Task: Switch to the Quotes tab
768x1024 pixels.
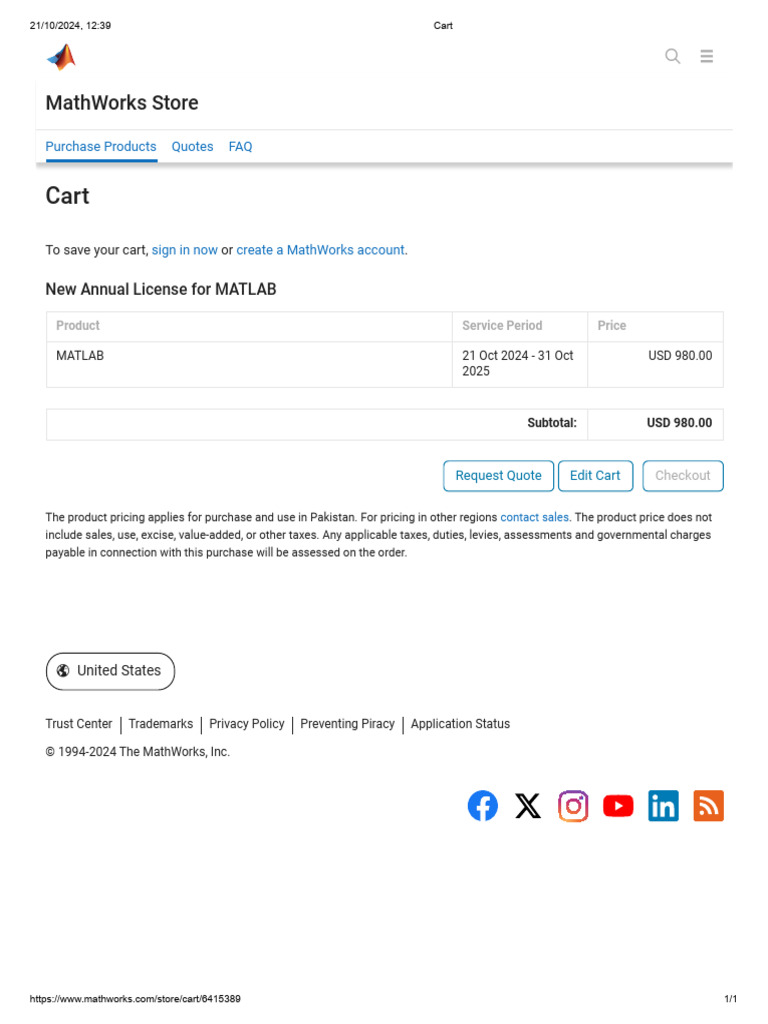Action: 192,147
